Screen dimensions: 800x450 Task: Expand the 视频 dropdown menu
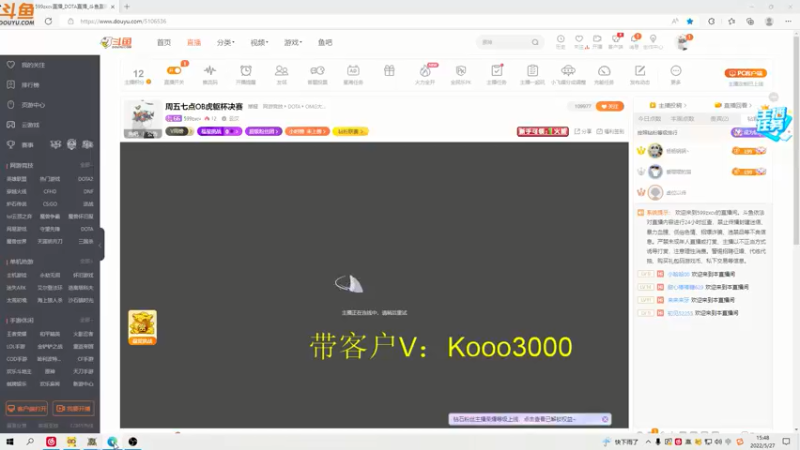pos(259,42)
